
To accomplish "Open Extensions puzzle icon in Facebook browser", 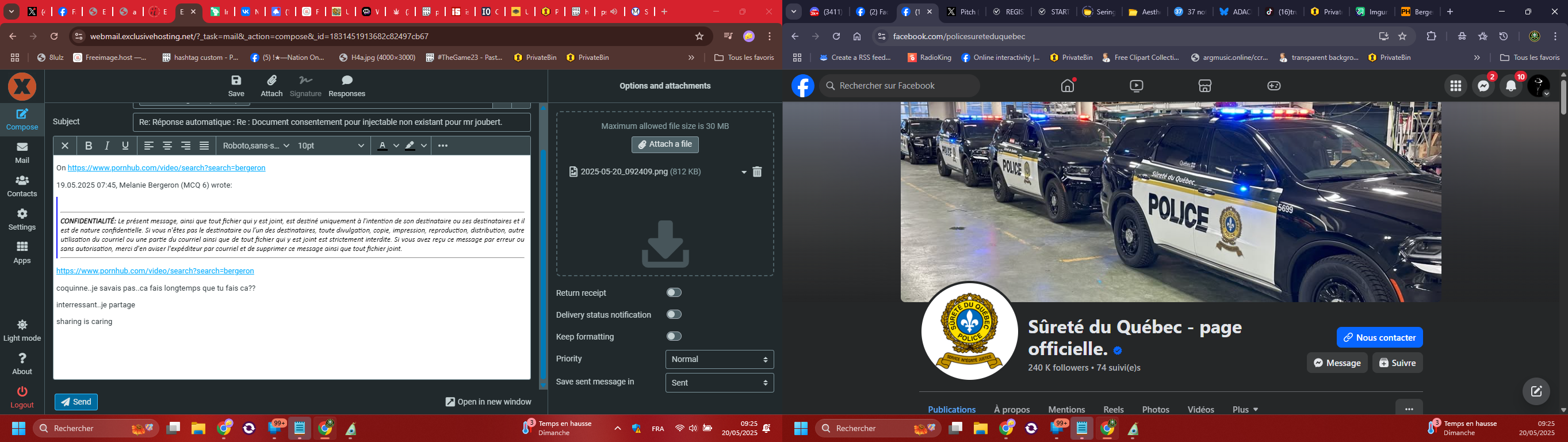I will [1431, 36].
